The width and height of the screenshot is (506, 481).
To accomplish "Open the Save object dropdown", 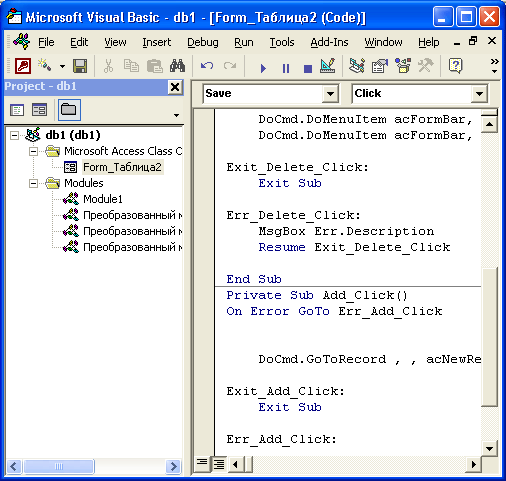I will (330, 94).
